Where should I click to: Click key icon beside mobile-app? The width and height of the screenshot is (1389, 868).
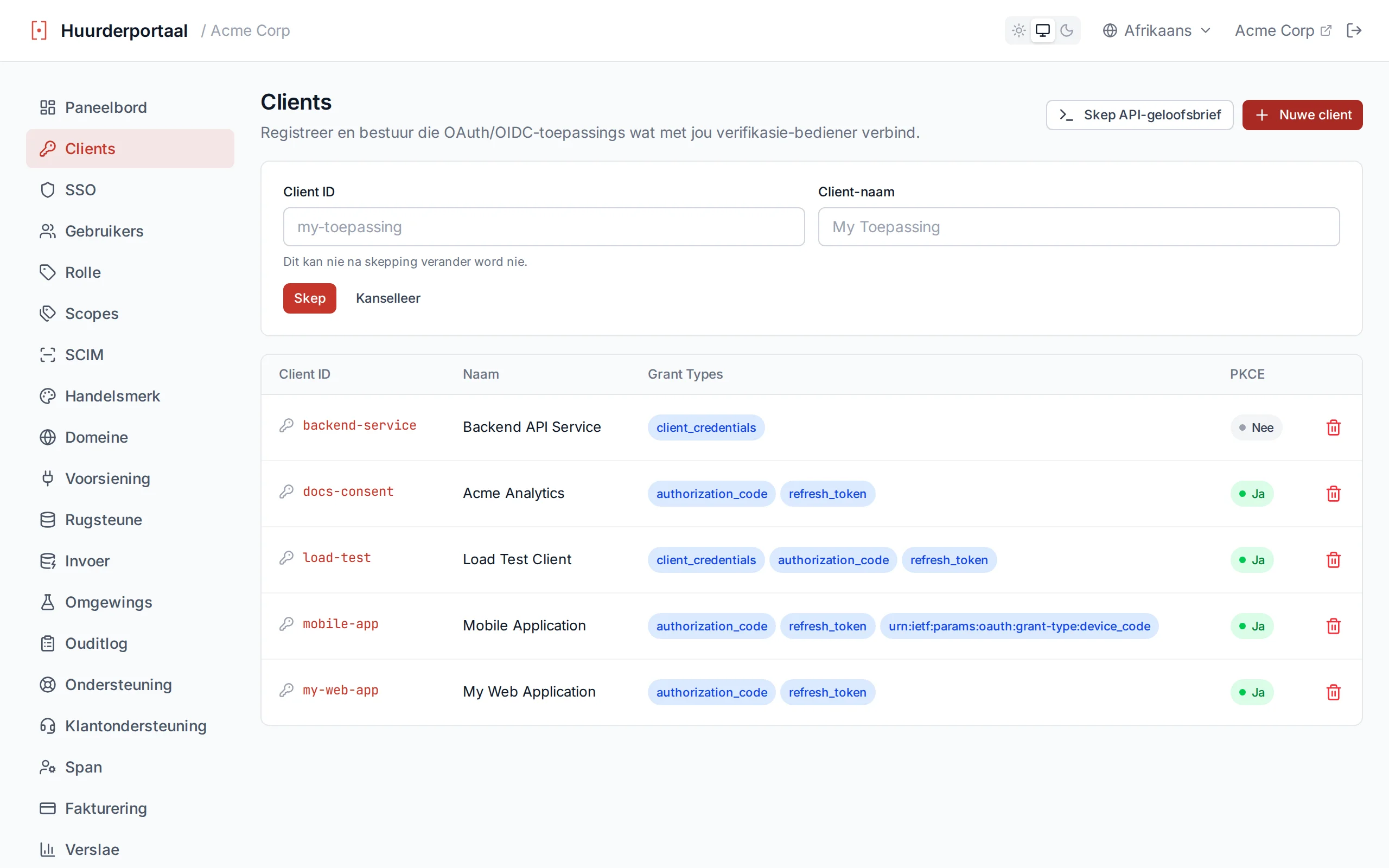[x=286, y=624]
